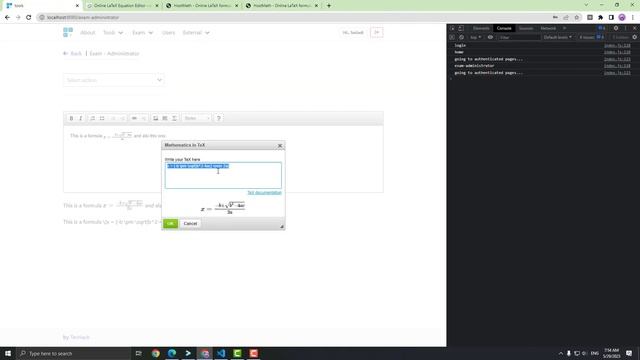Switch to the Online LaTeX Equation Editor tab
The width and height of the screenshot is (640, 360).
122,6
